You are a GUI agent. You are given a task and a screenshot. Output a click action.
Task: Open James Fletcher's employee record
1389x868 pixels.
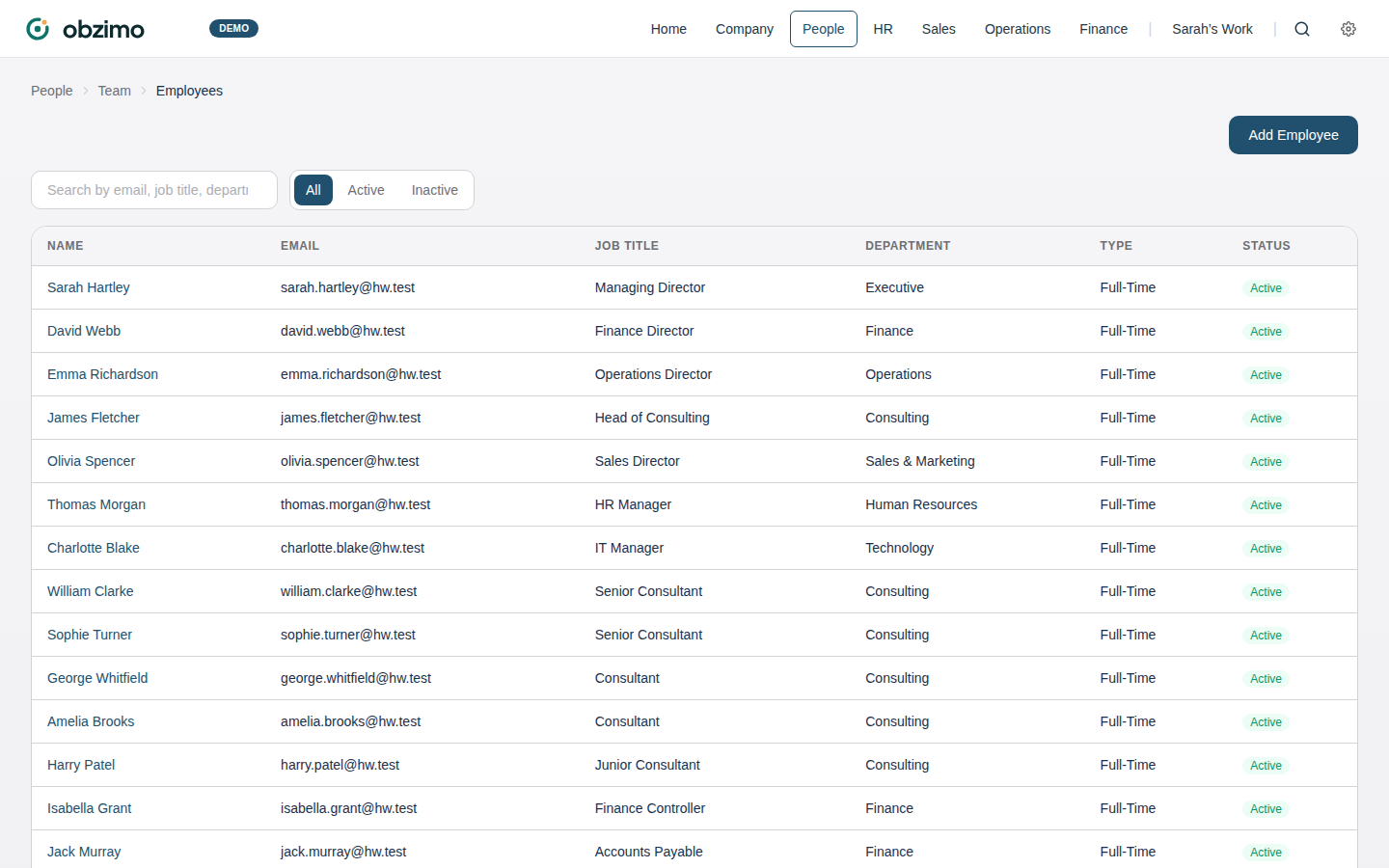[x=94, y=418]
